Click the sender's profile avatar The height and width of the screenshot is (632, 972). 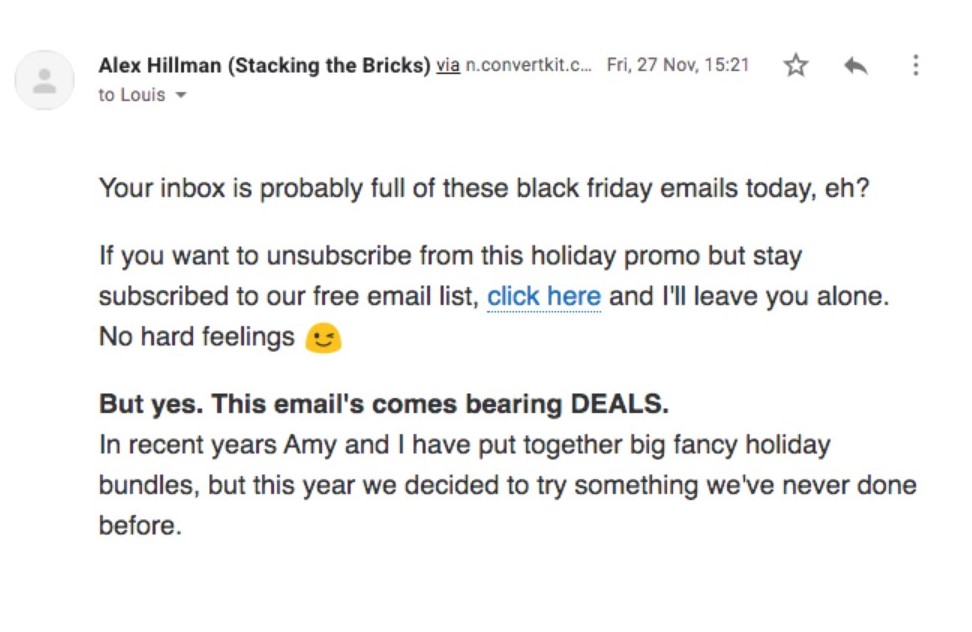[x=44, y=80]
